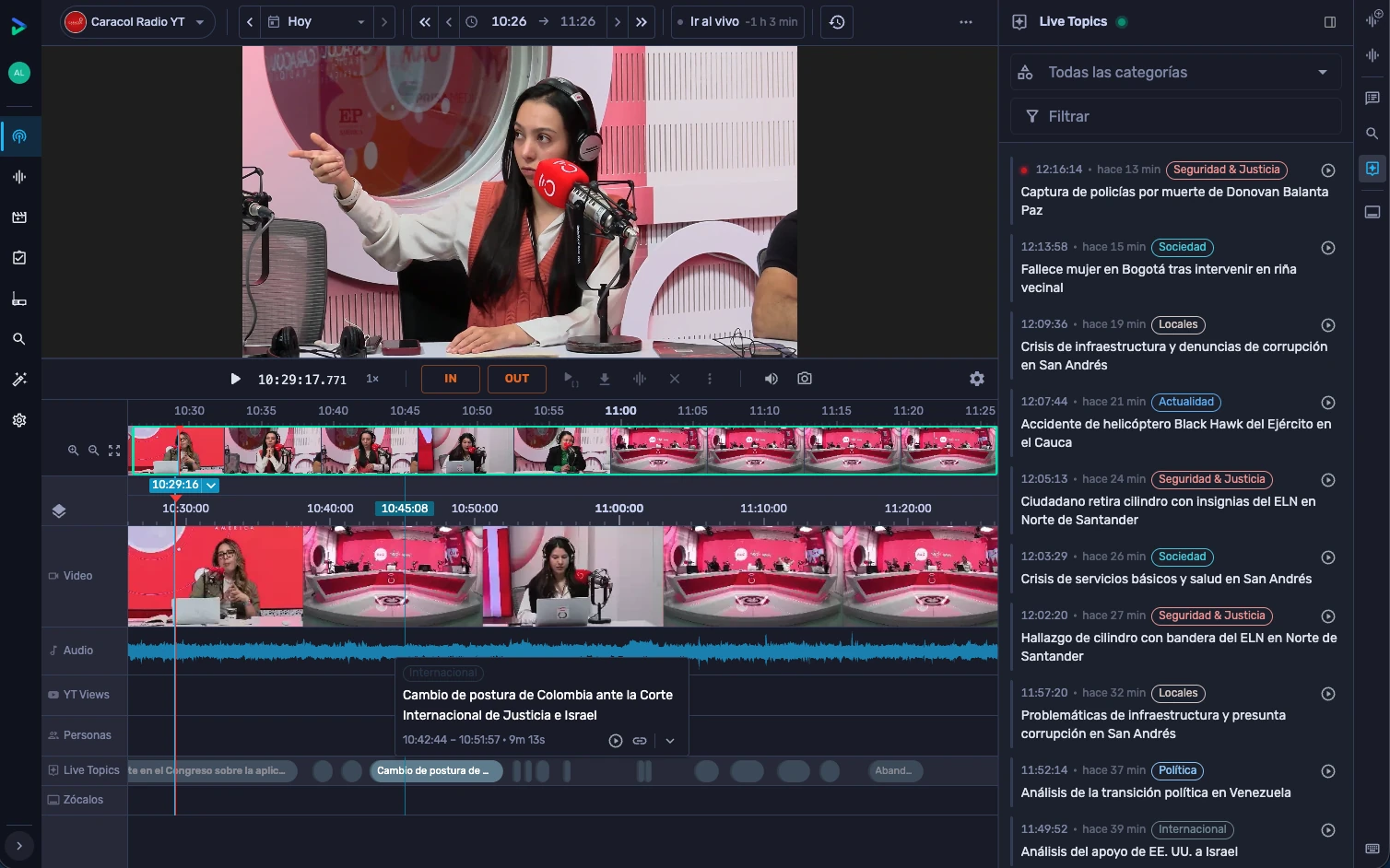The height and width of the screenshot is (868, 1390).
Task: Open the Caracol Radio YT channel dropdown
Action: coord(138,22)
